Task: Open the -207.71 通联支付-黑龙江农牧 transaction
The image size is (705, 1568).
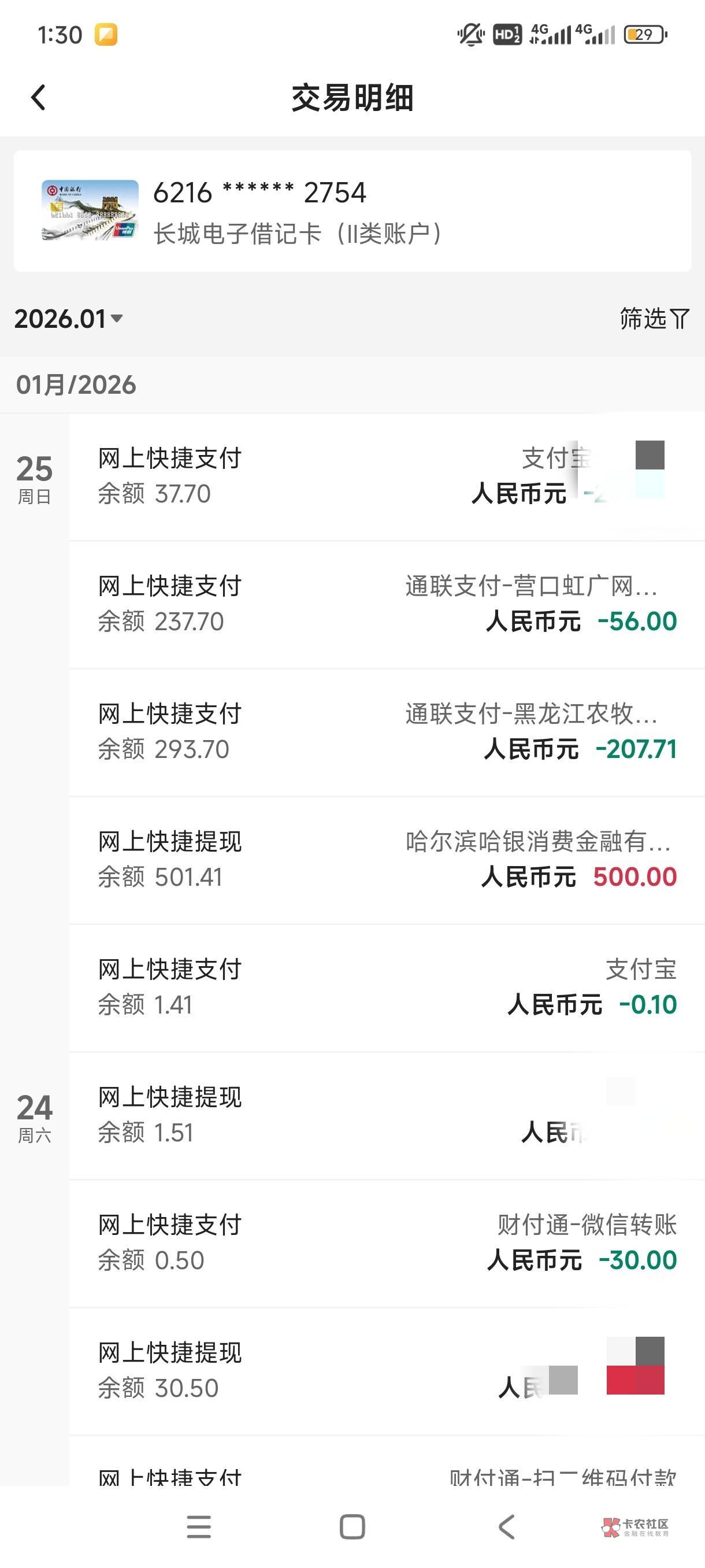Action: 386,731
